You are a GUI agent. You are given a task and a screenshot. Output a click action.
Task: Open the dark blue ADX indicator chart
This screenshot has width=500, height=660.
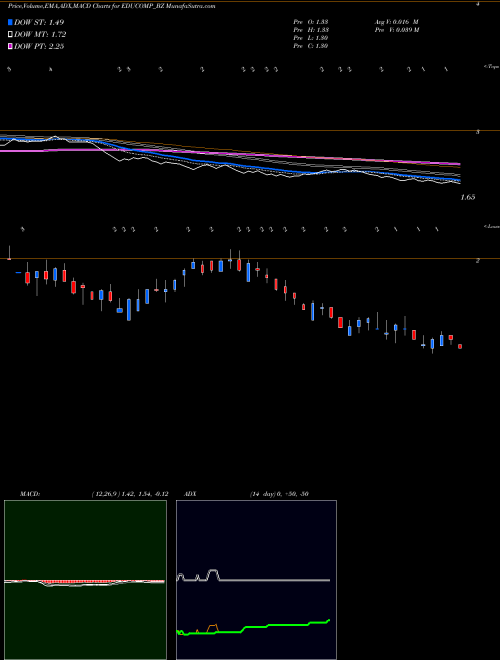pos(256,580)
